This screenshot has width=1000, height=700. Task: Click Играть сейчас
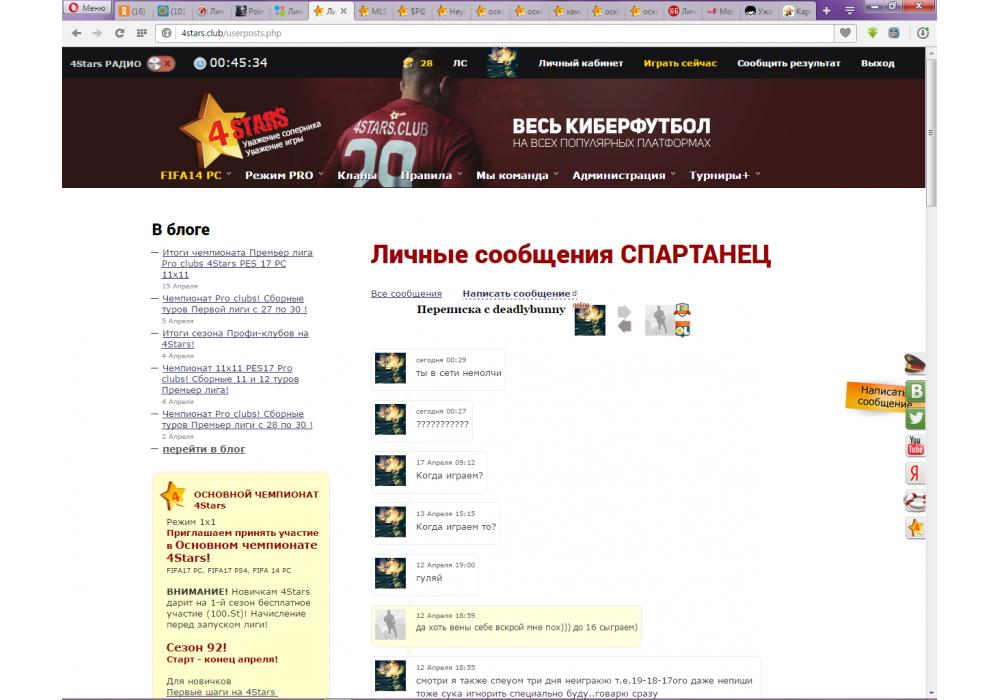(x=680, y=63)
